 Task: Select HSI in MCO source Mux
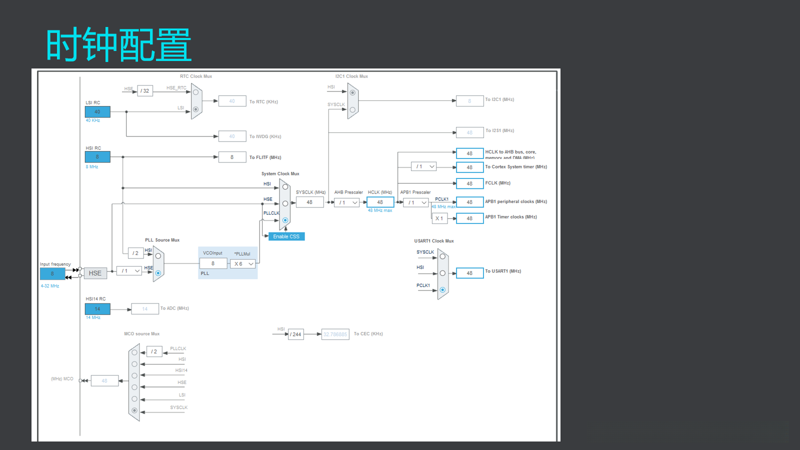point(134,364)
